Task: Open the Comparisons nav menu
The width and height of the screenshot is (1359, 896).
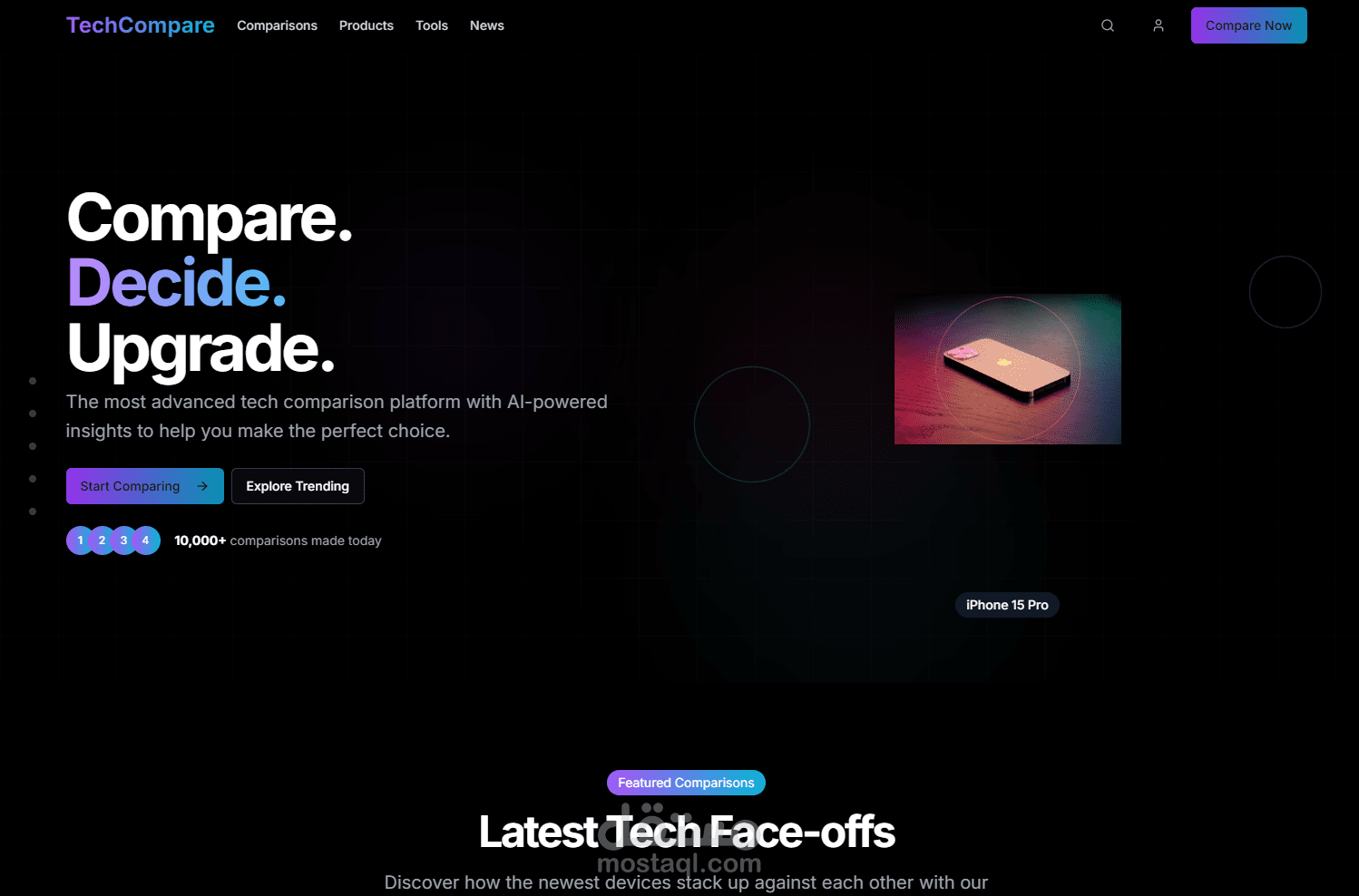Action: pyautogui.click(x=277, y=25)
